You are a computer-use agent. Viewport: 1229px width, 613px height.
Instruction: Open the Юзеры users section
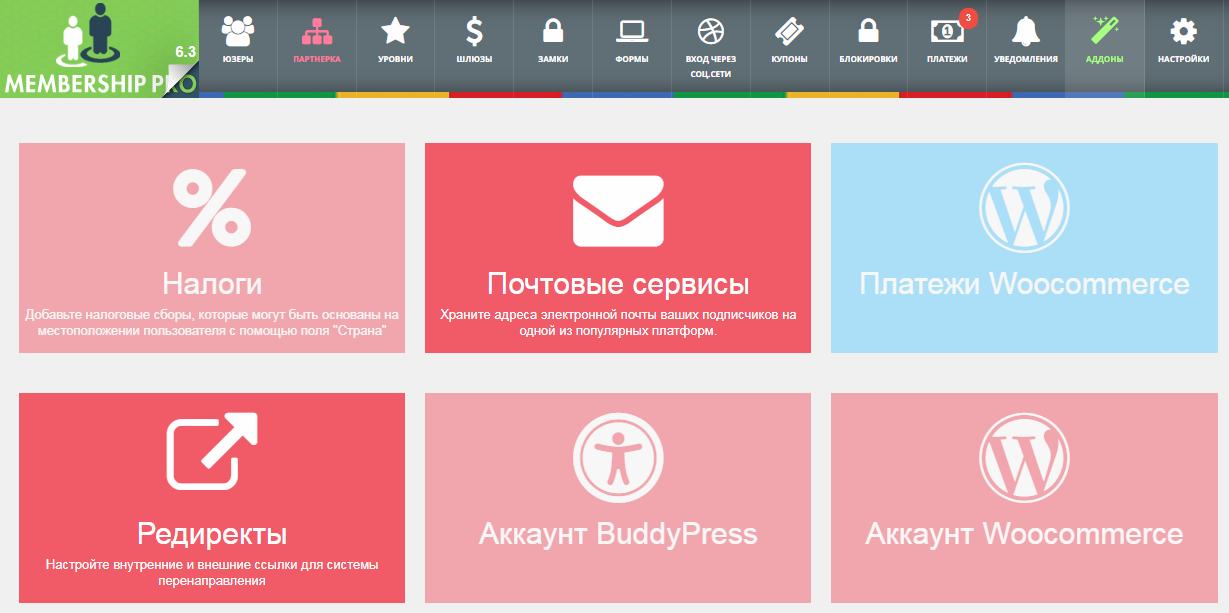[x=237, y=40]
